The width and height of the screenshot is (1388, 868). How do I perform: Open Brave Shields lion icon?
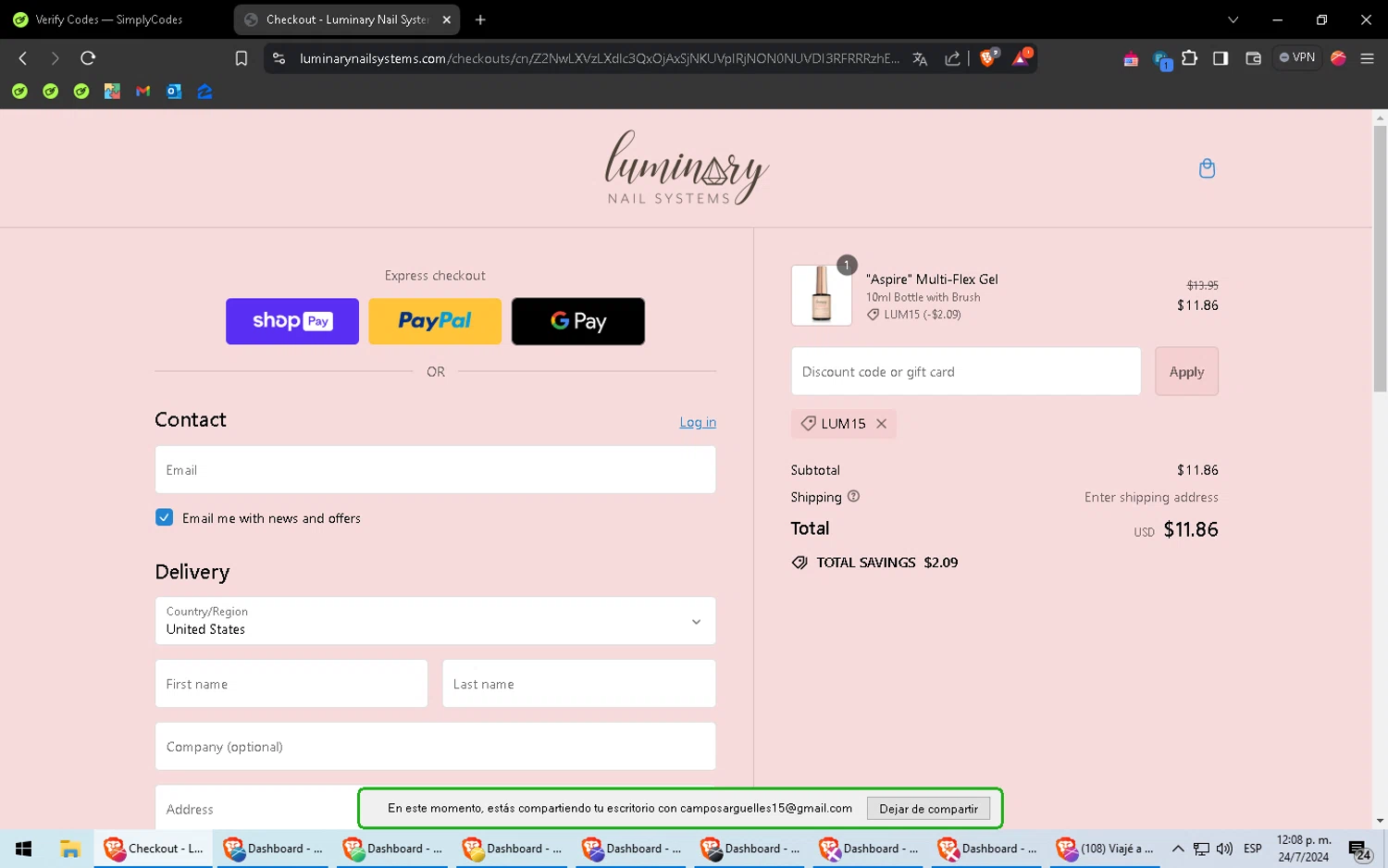pyautogui.click(x=988, y=58)
